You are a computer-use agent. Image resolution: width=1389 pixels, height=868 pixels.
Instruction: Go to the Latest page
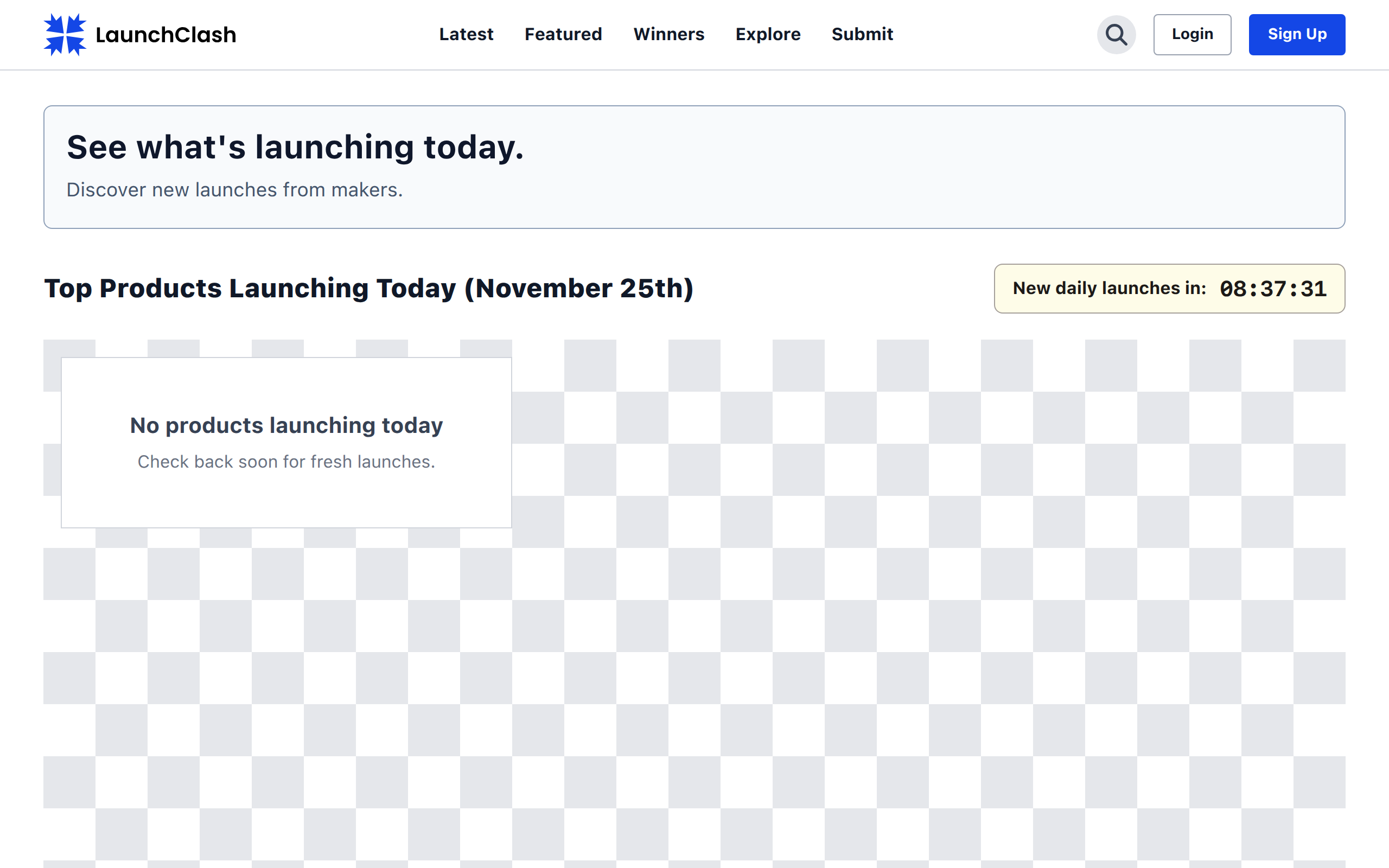(x=466, y=34)
